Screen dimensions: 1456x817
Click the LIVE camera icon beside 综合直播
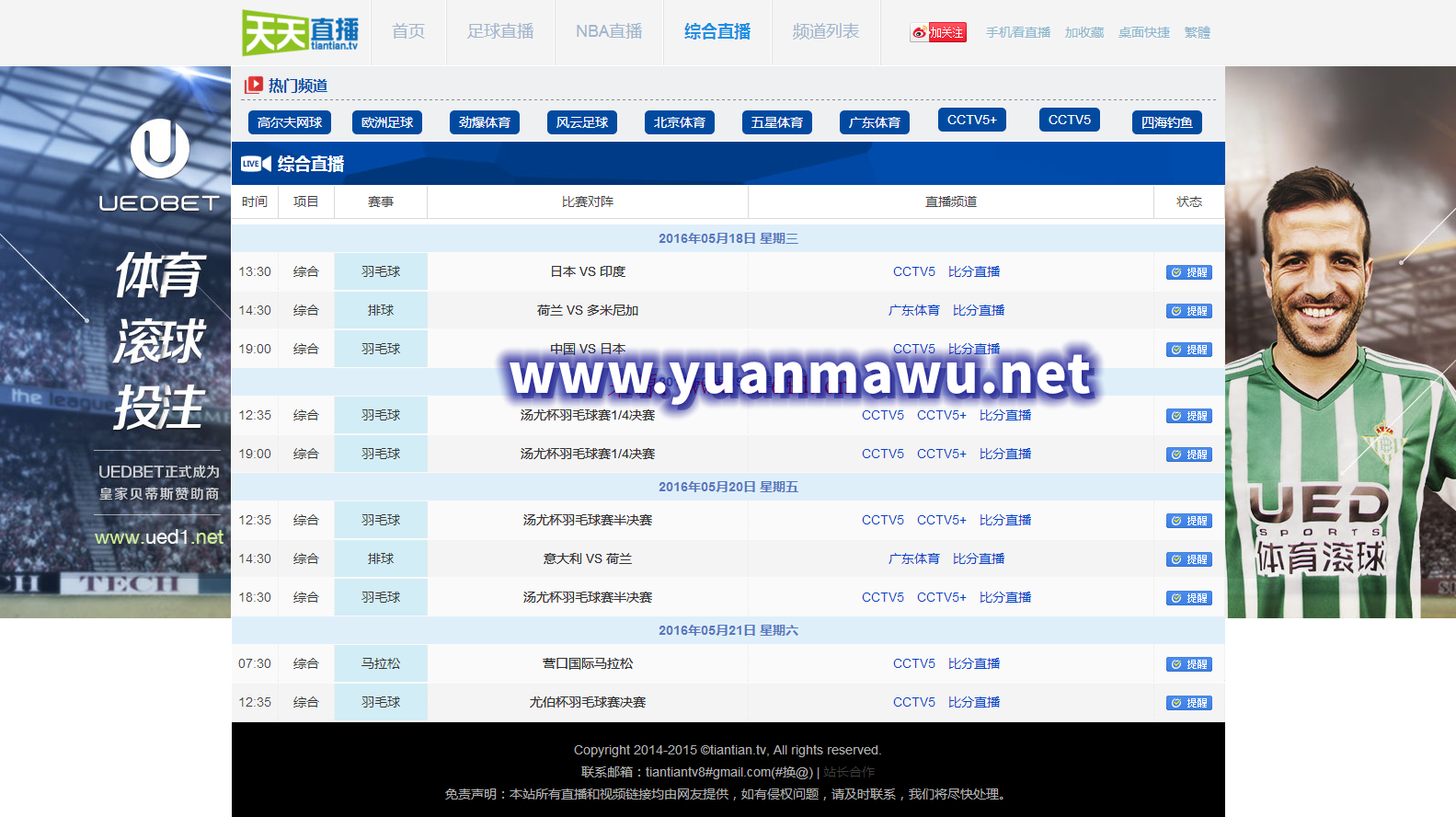(x=256, y=164)
